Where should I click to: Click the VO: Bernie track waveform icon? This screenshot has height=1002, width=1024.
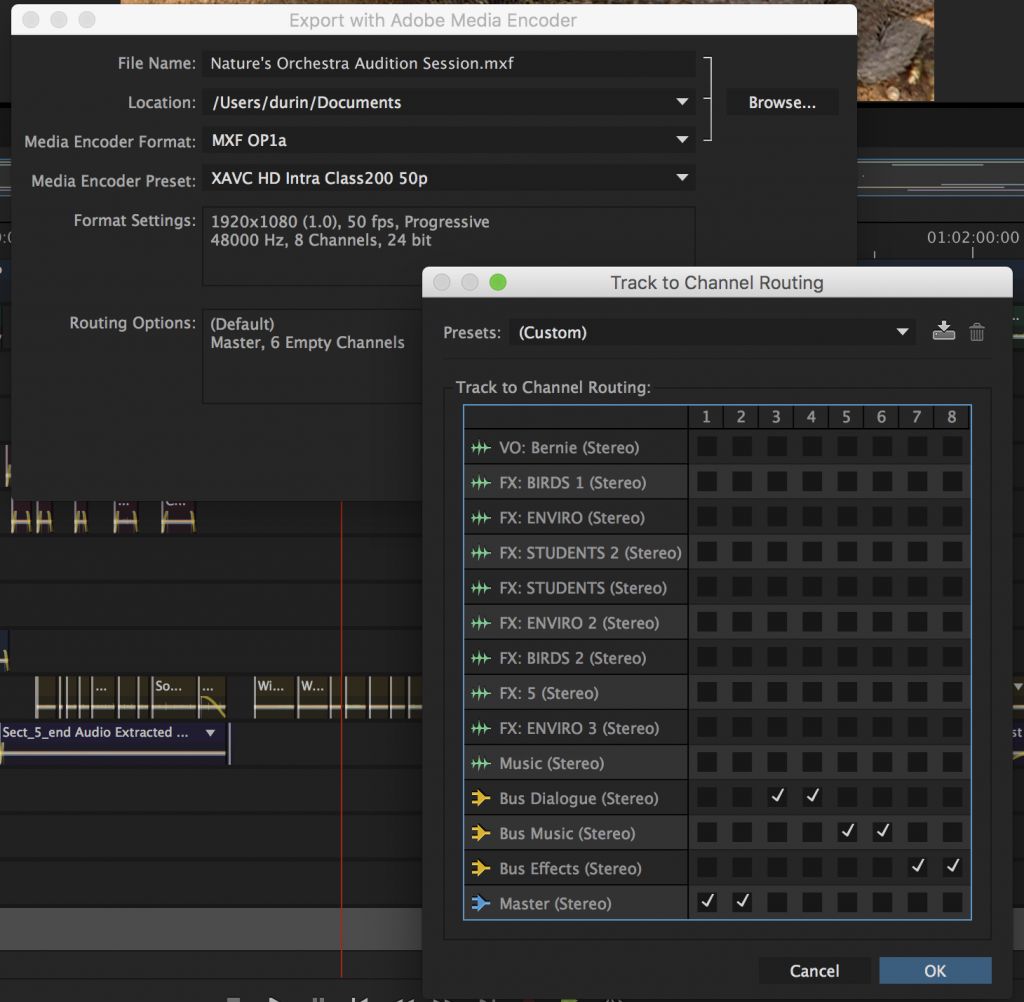pyautogui.click(x=481, y=447)
